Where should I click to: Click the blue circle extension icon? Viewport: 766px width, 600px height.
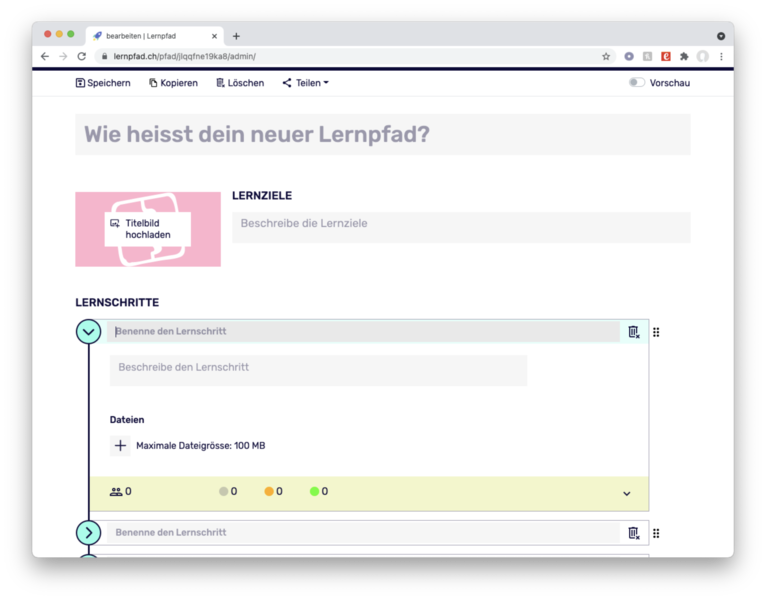629,57
